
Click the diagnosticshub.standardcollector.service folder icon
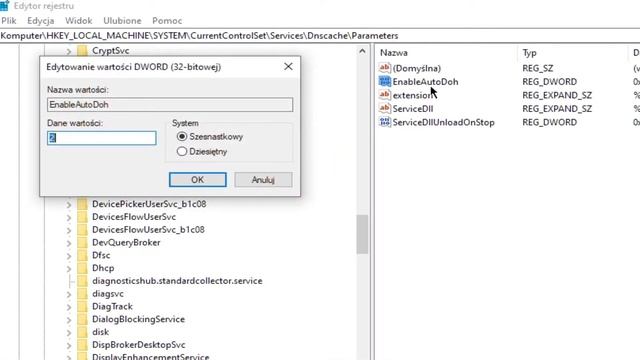click(x=82, y=281)
